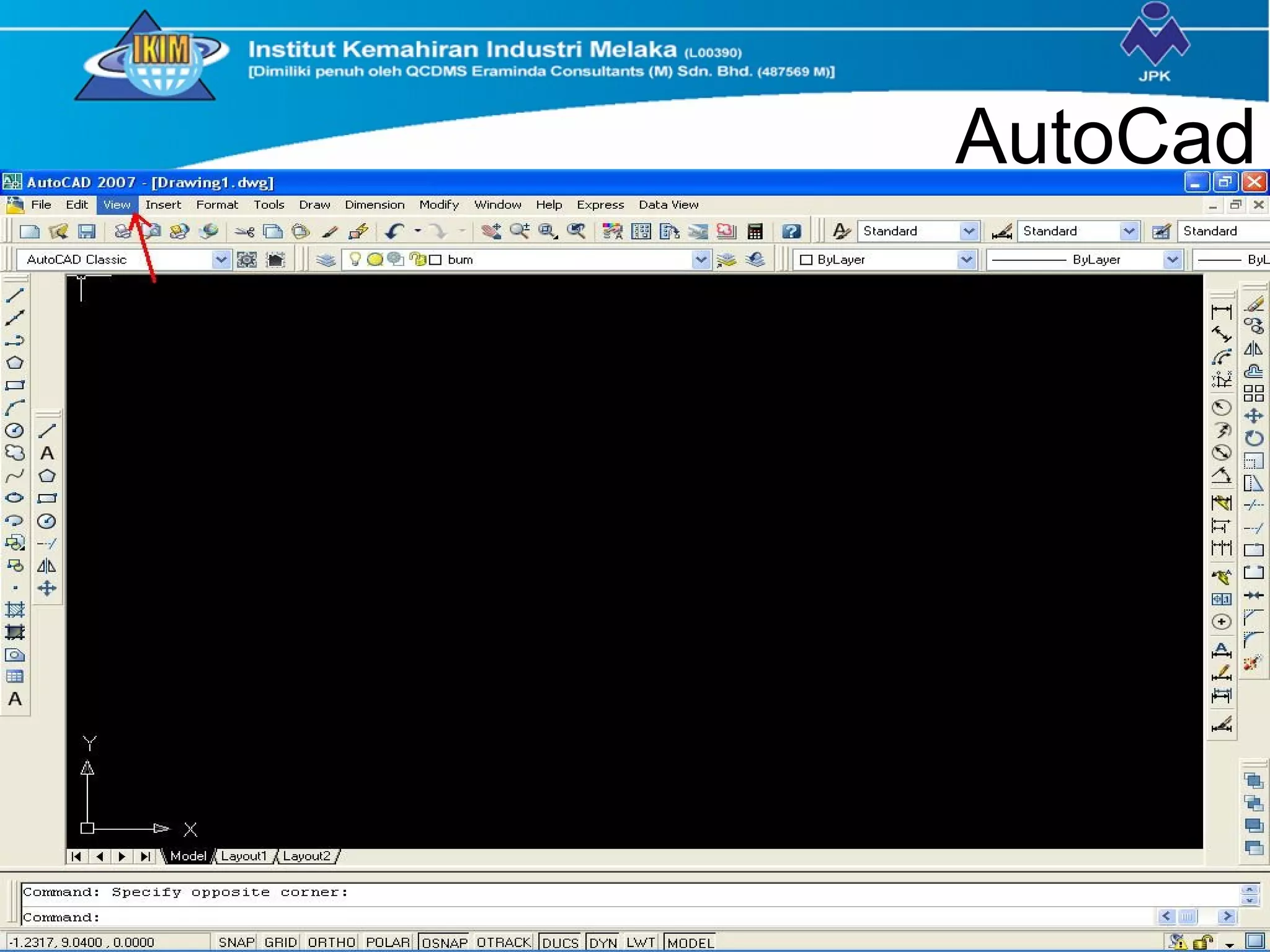
Task: Toggle OTRACK in status bar
Action: 504,943
